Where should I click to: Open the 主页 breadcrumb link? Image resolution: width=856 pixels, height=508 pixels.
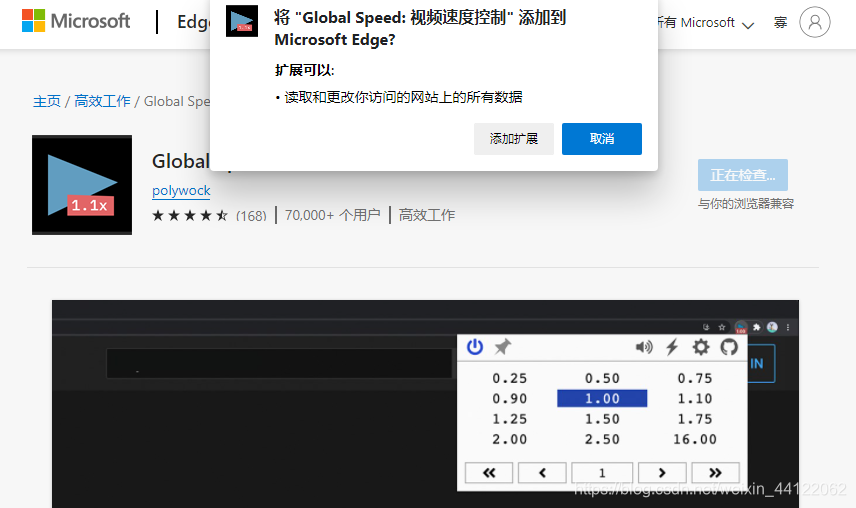click(47, 101)
